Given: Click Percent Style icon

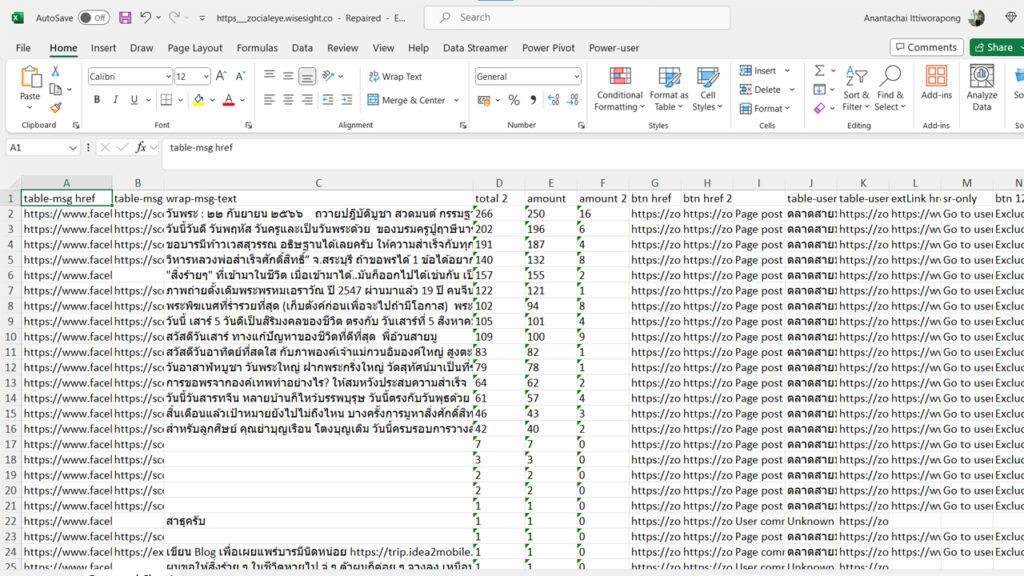Looking at the screenshot, I should [x=514, y=100].
